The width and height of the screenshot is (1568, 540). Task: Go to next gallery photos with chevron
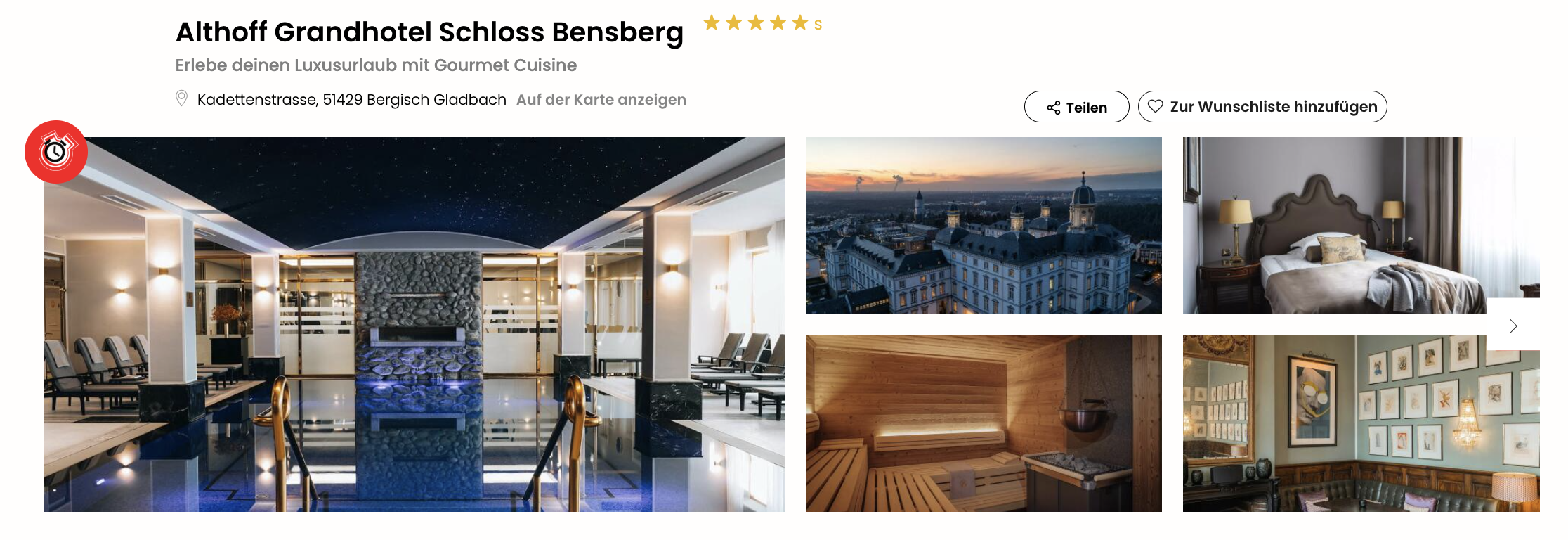coord(1513,326)
